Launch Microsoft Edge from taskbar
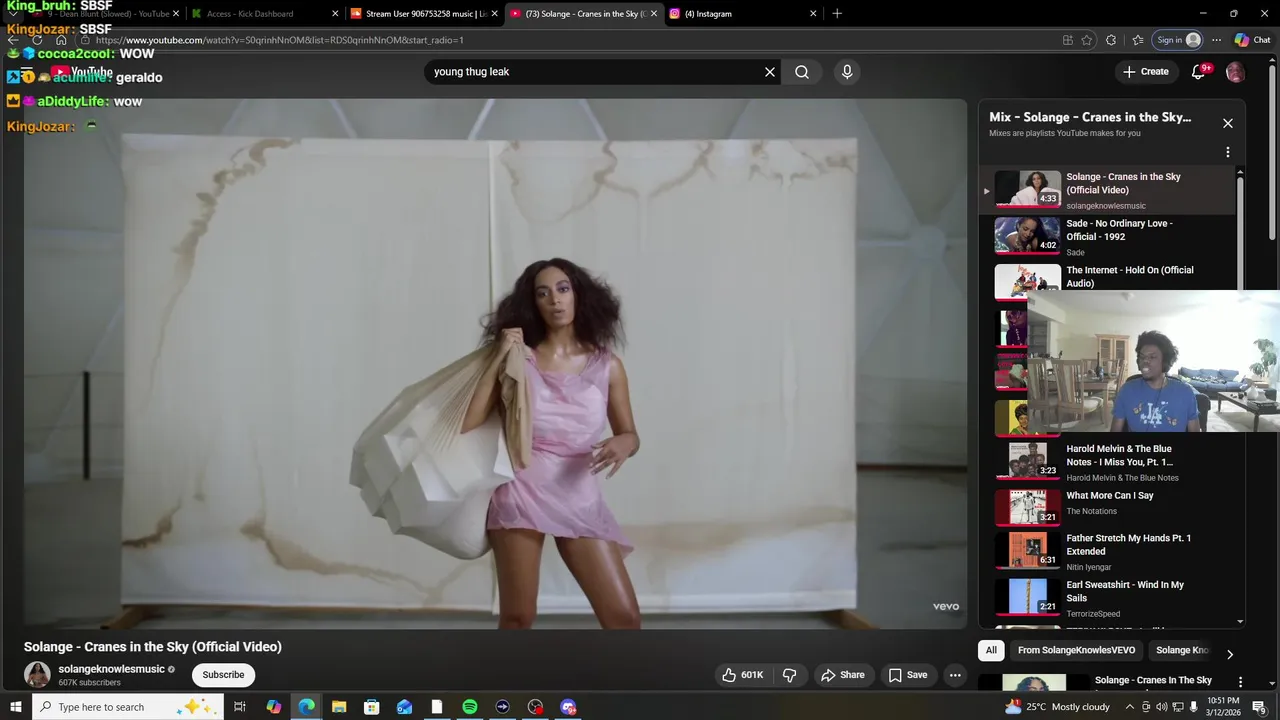Image resolution: width=1280 pixels, height=720 pixels. pos(306,707)
